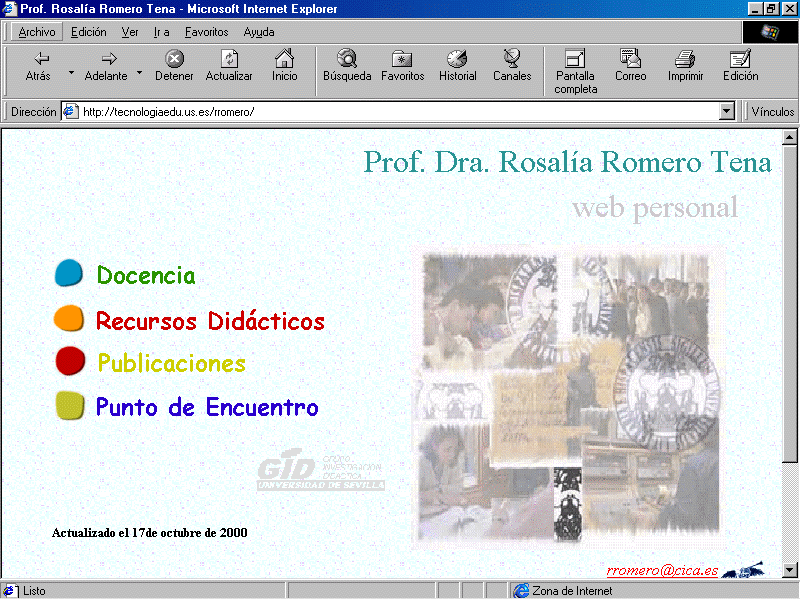Stop page loading with Detener

pos(174,66)
